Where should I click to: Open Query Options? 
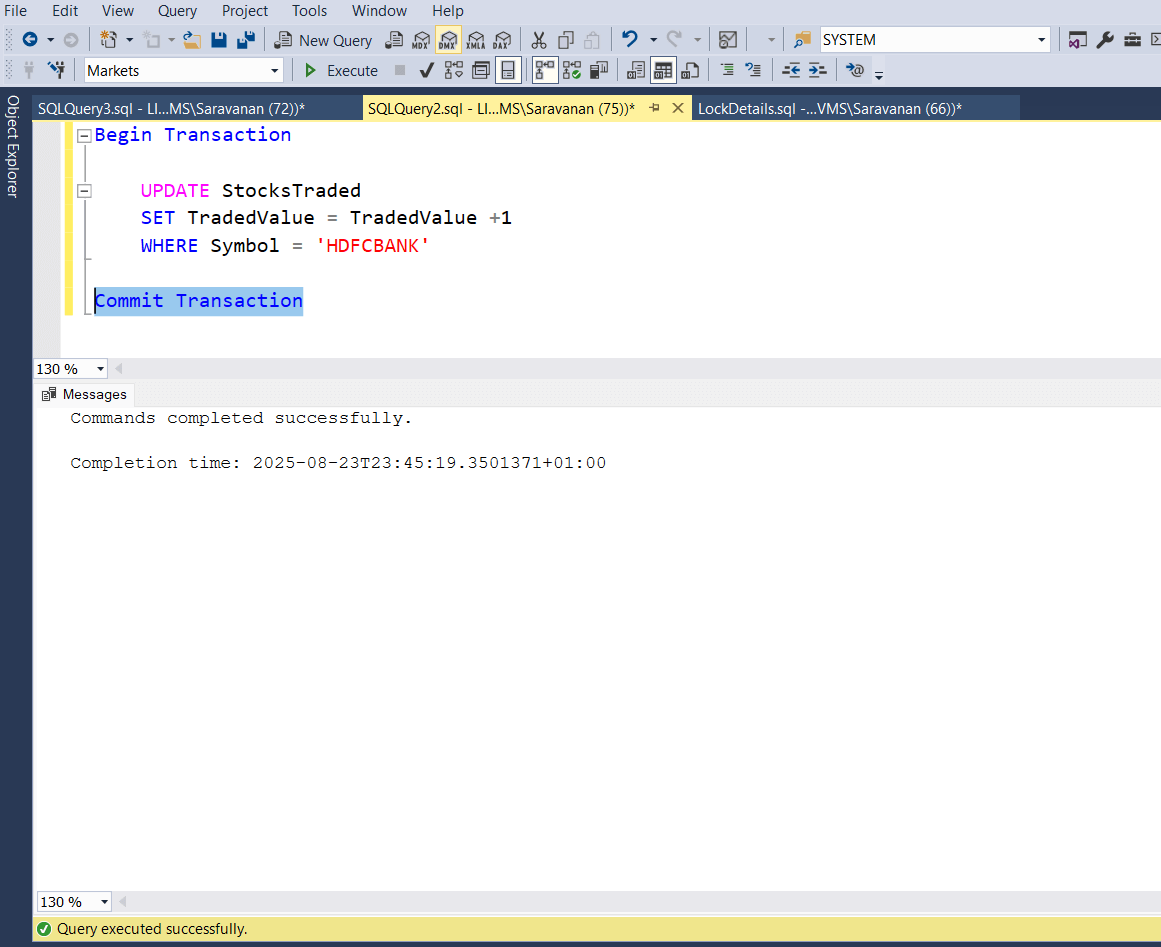click(x=481, y=70)
